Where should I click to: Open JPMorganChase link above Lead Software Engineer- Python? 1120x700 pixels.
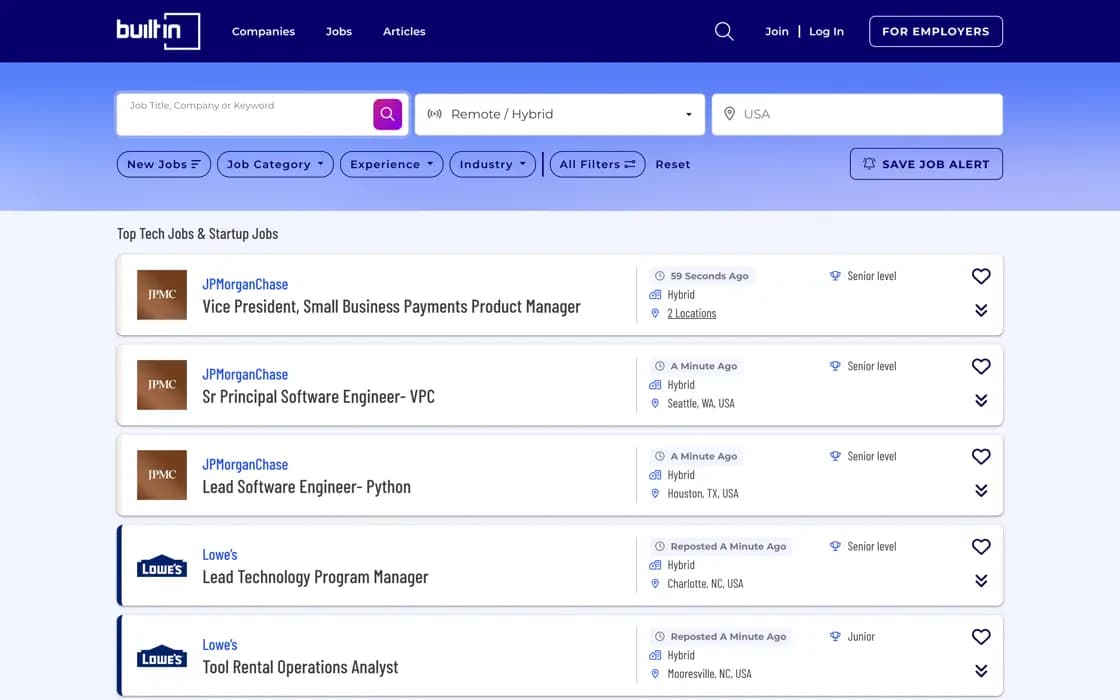pyautogui.click(x=245, y=464)
